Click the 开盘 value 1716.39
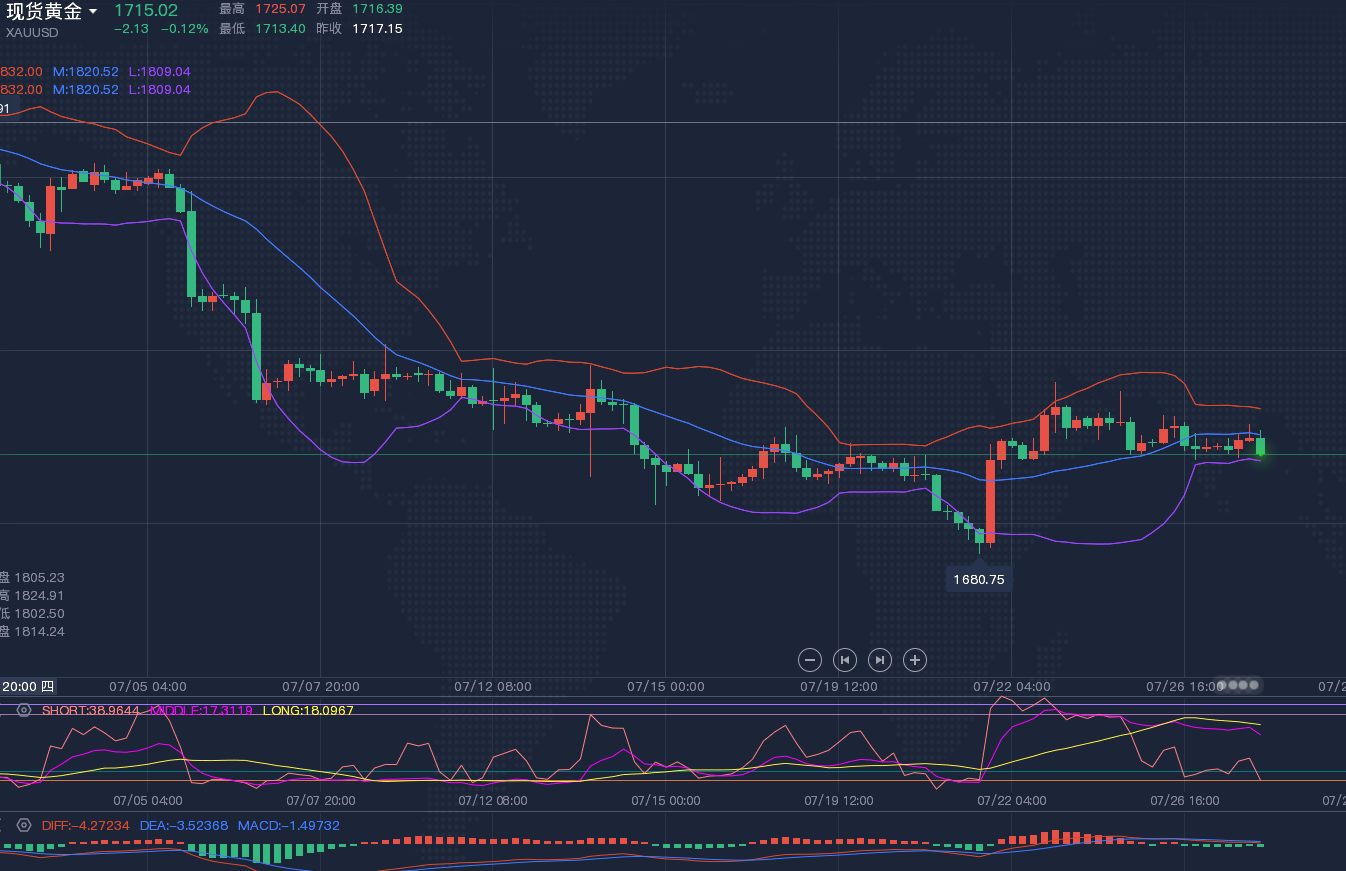Image resolution: width=1346 pixels, height=871 pixels. click(x=377, y=9)
